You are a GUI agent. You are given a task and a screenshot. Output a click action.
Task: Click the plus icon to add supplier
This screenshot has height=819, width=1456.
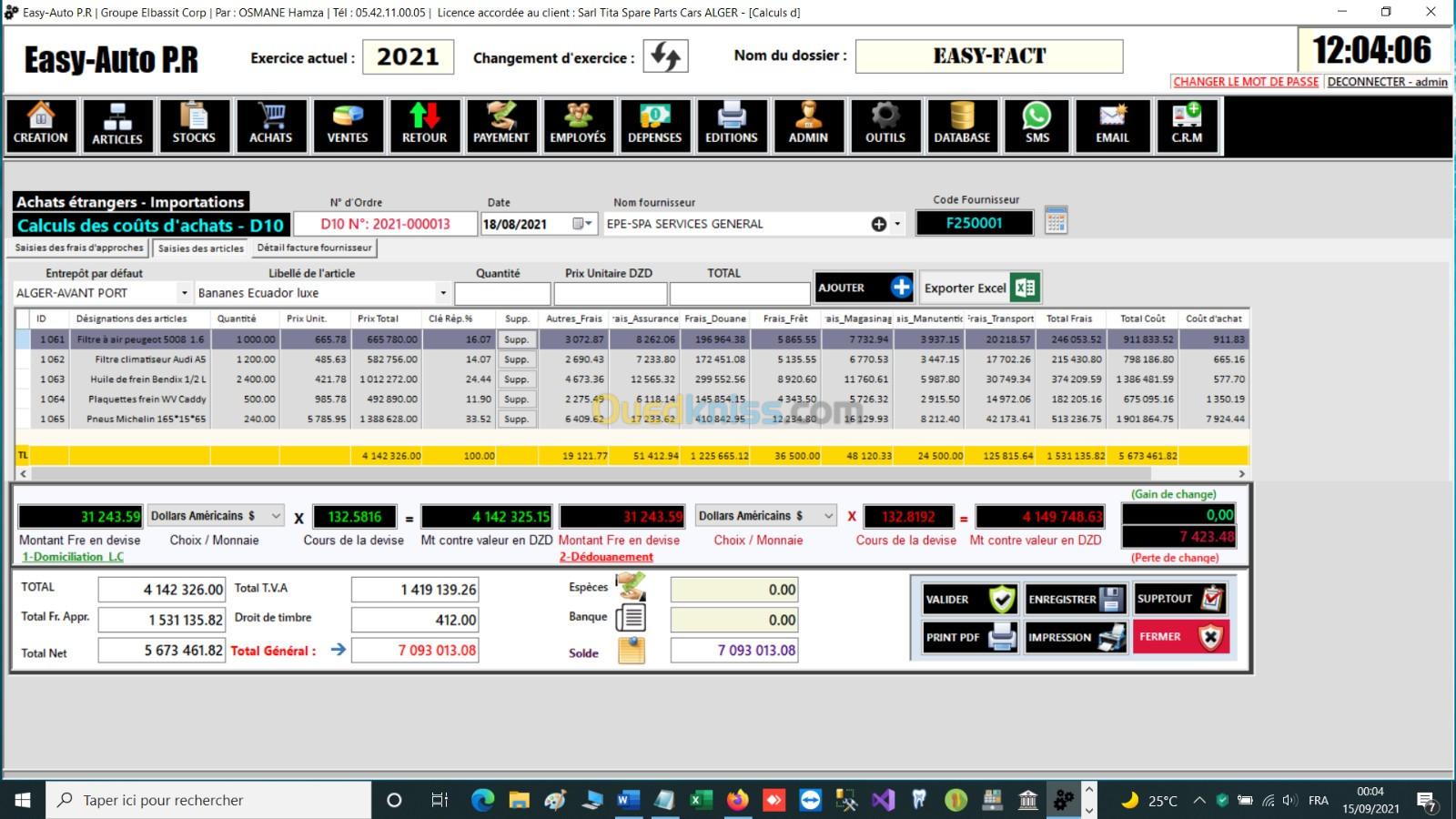point(879,224)
